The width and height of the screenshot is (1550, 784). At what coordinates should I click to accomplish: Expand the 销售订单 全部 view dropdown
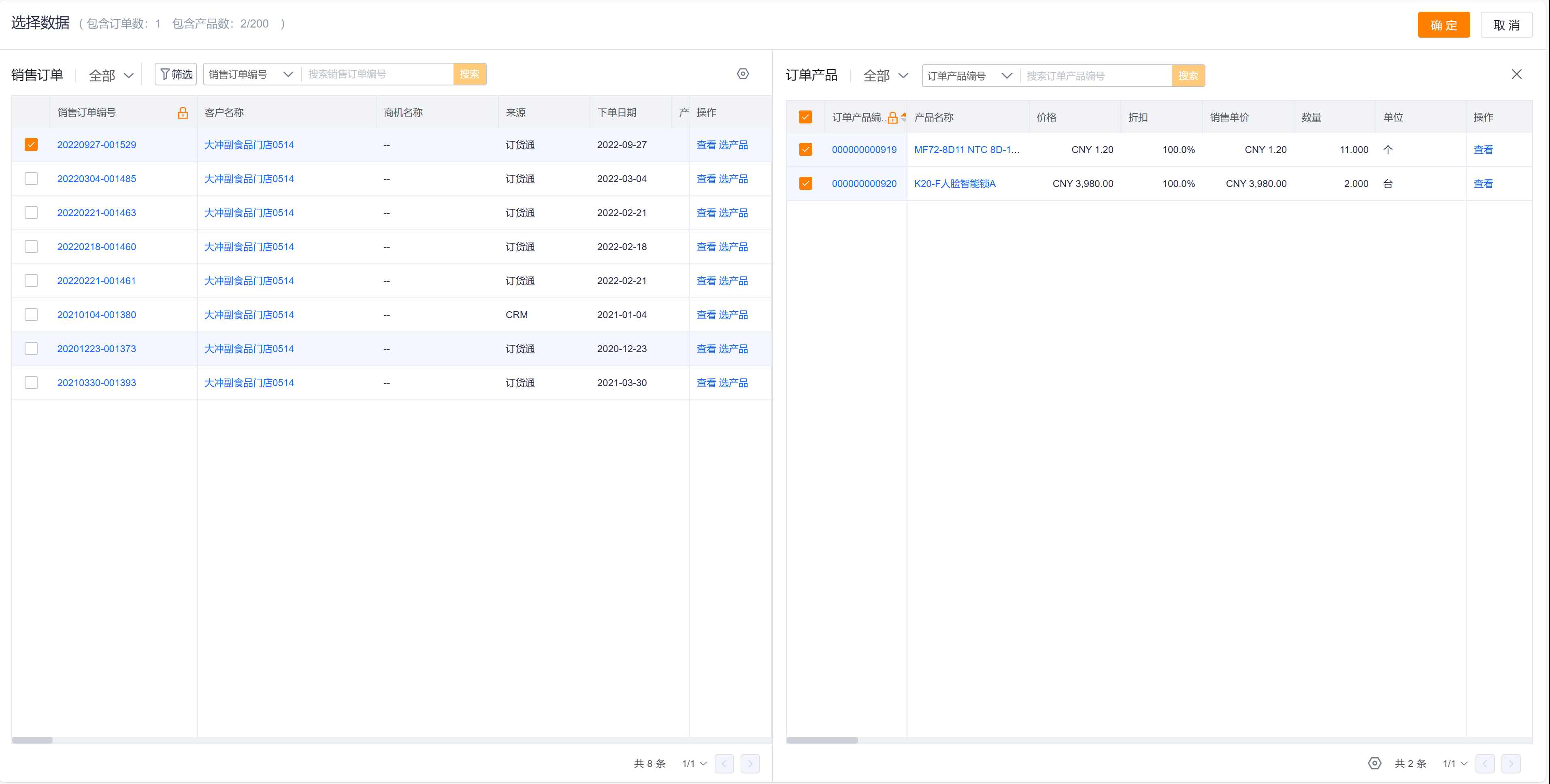click(111, 75)
